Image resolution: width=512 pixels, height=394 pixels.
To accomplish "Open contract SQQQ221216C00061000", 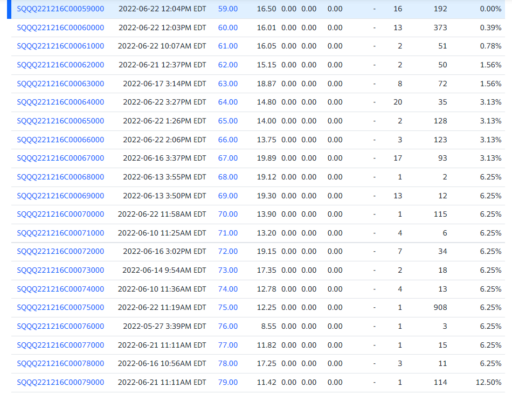I will pyautogui.click(x=60, y=46).
